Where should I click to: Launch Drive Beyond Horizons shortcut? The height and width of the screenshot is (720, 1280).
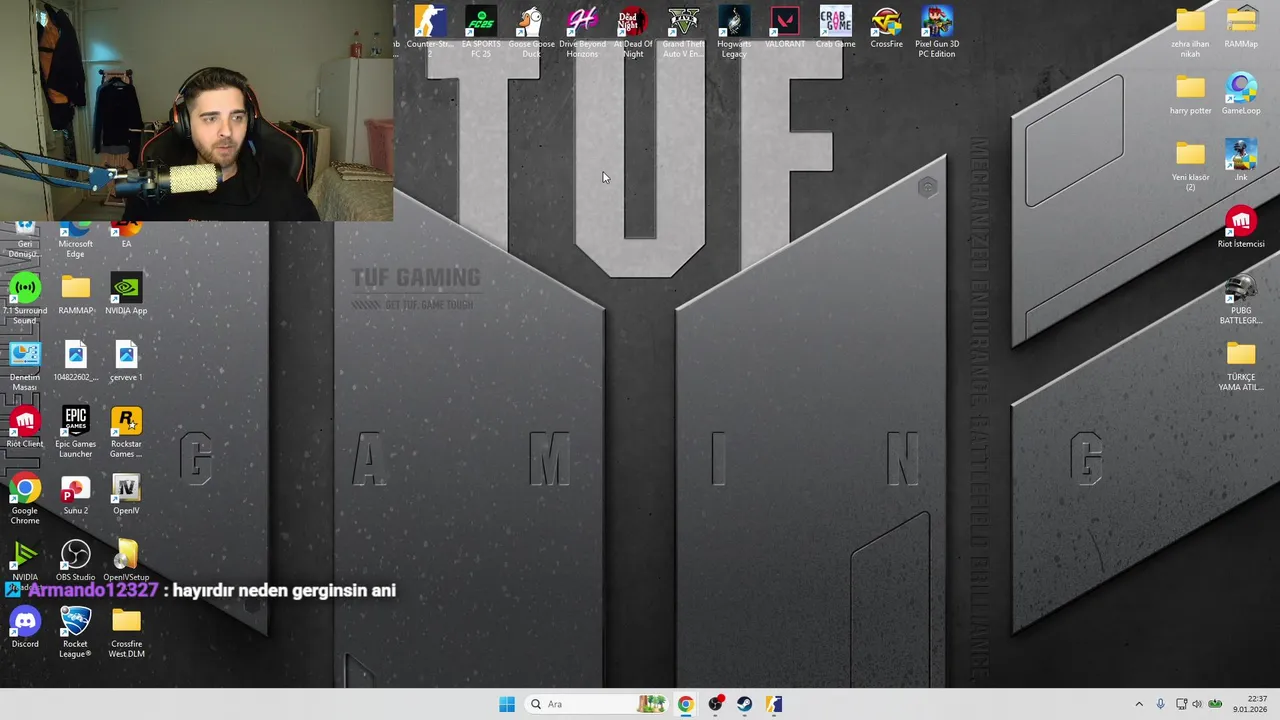(582, 30)
